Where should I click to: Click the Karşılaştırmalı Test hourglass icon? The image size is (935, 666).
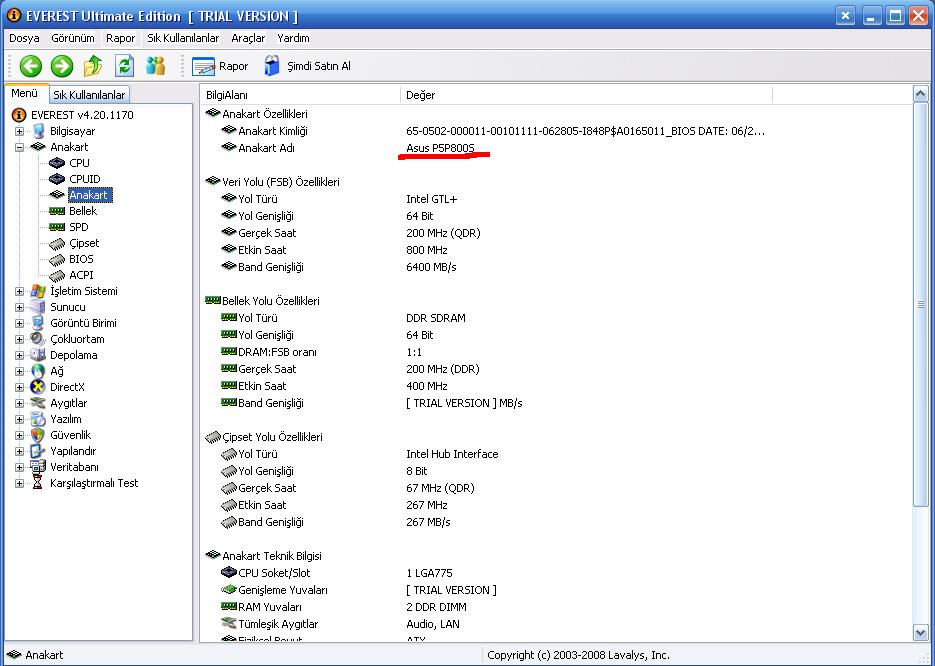[38, 483]
